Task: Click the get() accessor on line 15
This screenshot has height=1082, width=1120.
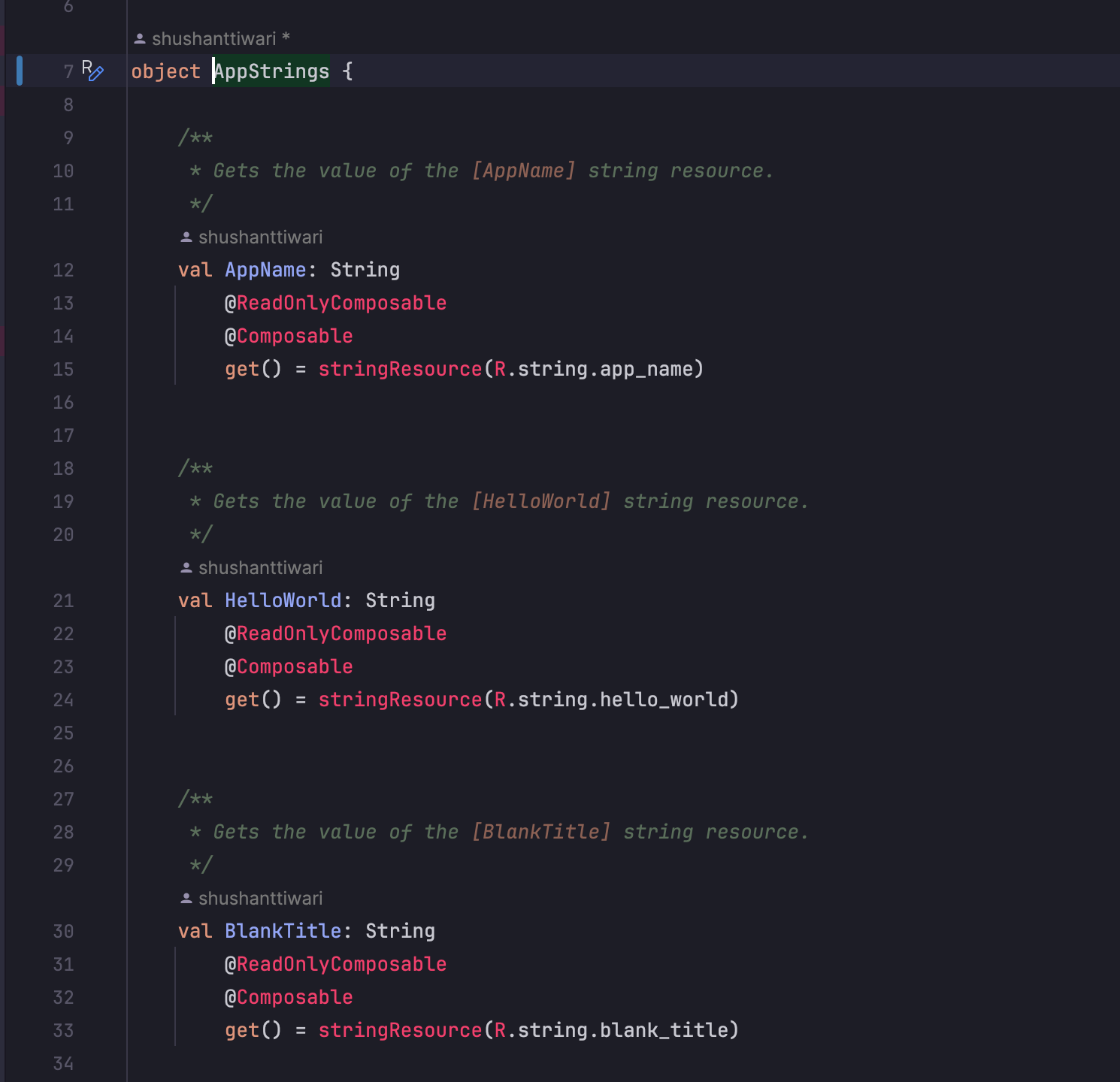Action: click(253, 369)
